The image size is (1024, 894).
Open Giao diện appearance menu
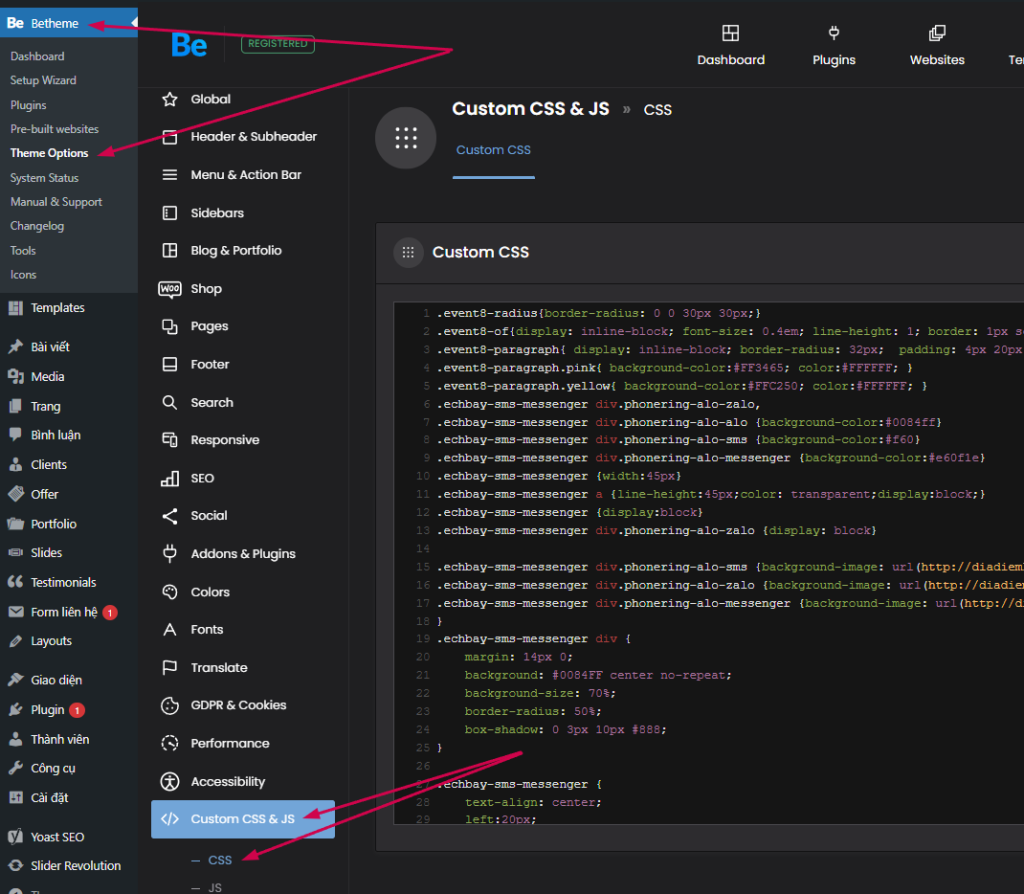click(56, 680)
